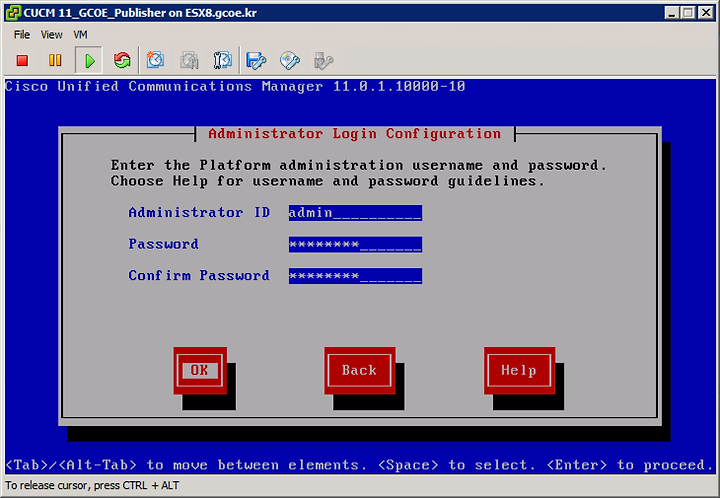Maximize the CUCM console window
Viewport: 720px width, 498px height.
tap(688, 13)
